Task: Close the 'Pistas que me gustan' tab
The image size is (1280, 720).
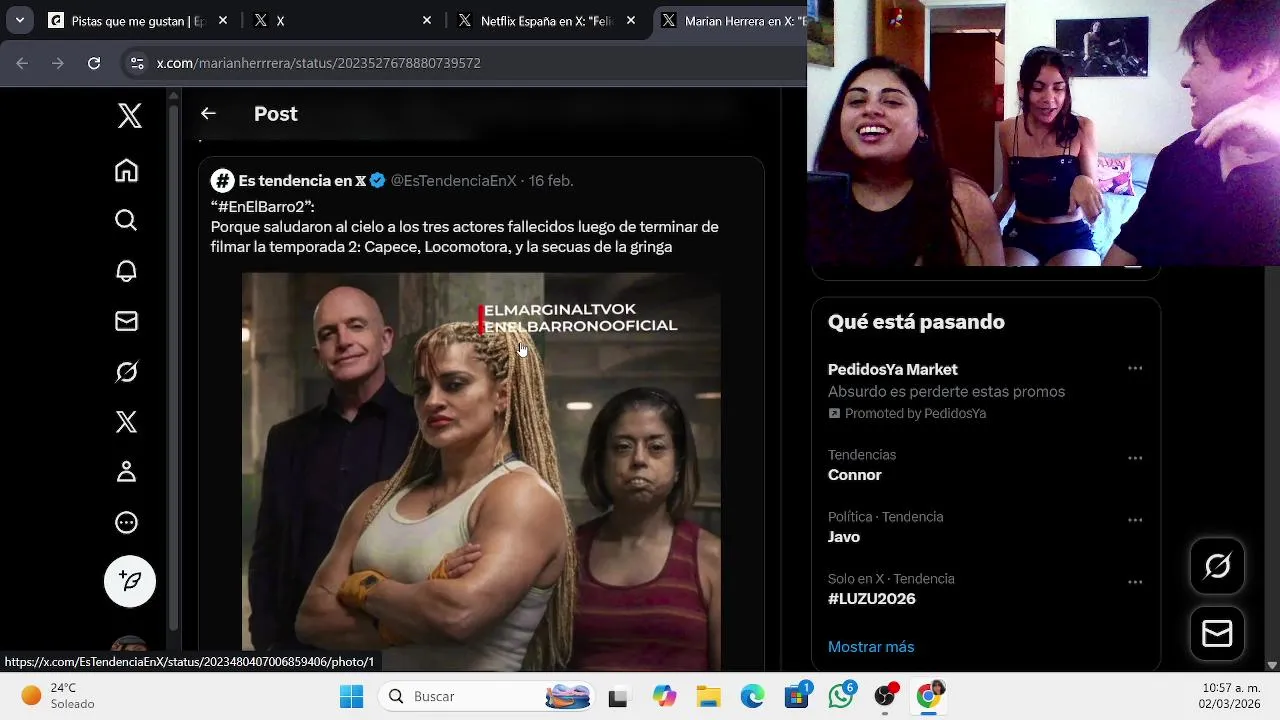Action: [223, 20]
